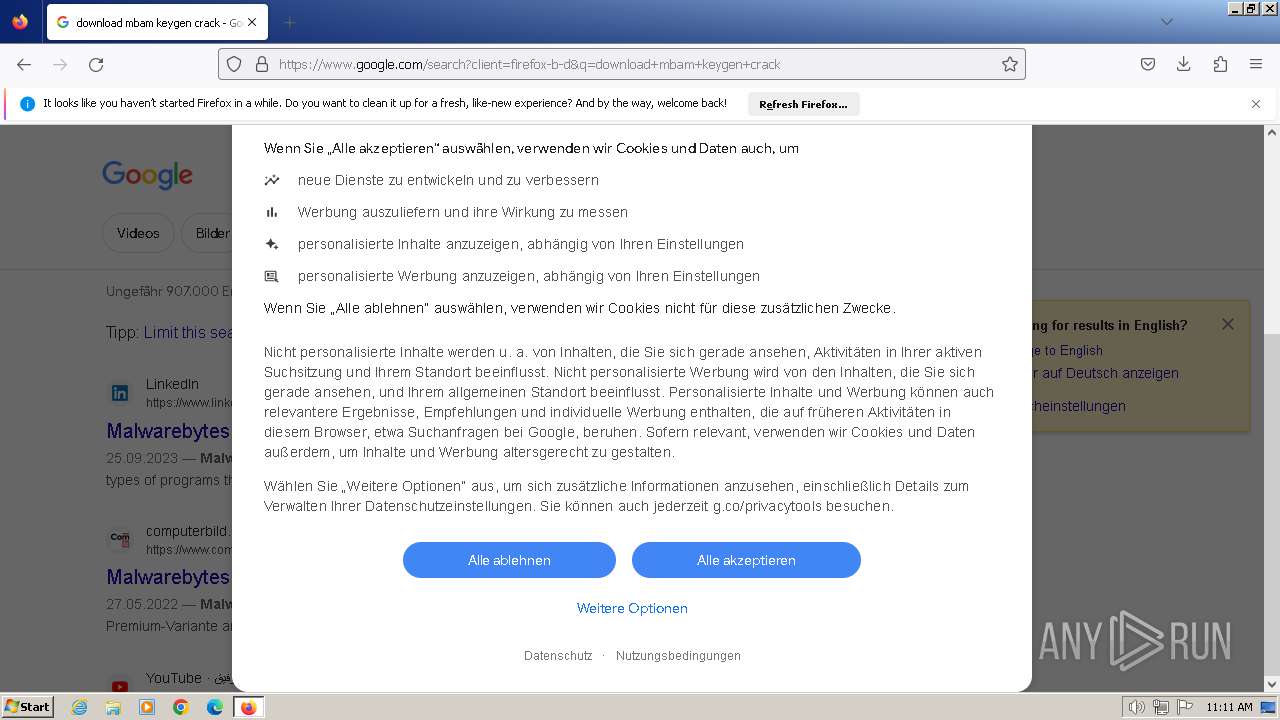
Task: Dismiss the Firefox notification bar
Action: (1256, 104)
